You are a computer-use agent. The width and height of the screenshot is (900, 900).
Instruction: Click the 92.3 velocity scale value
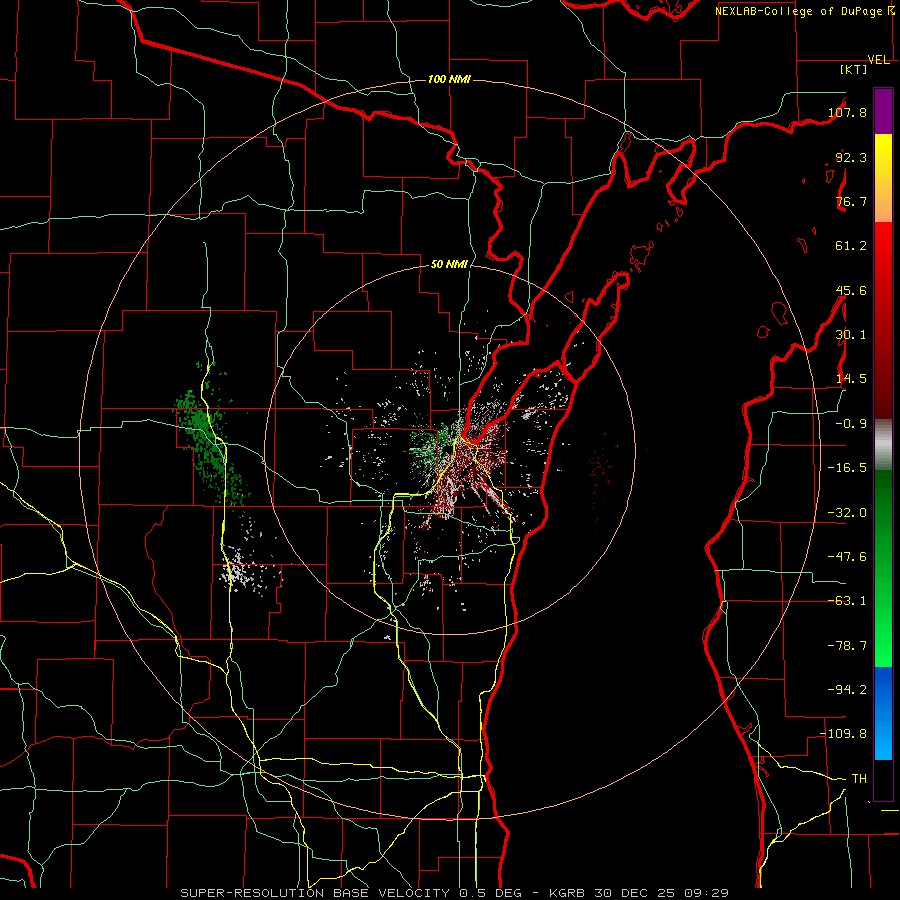tap(851, 157)
